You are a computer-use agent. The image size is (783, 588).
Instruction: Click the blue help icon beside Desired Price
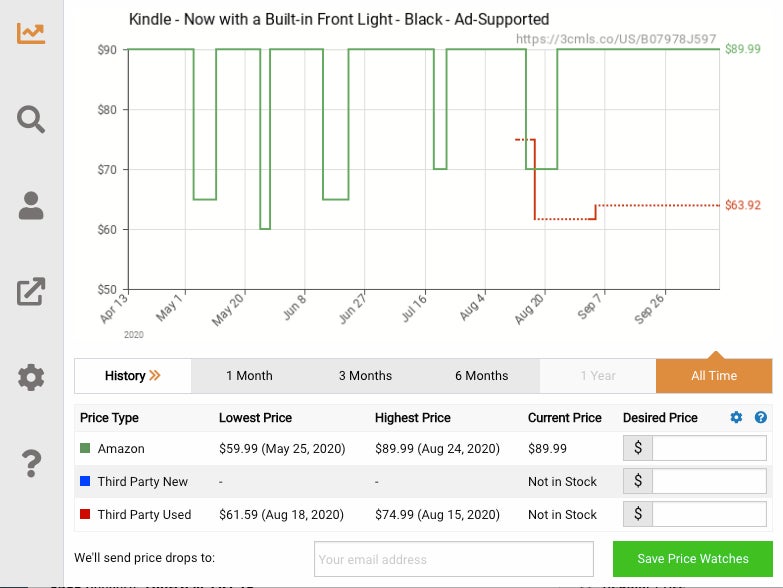pos(760,417)
